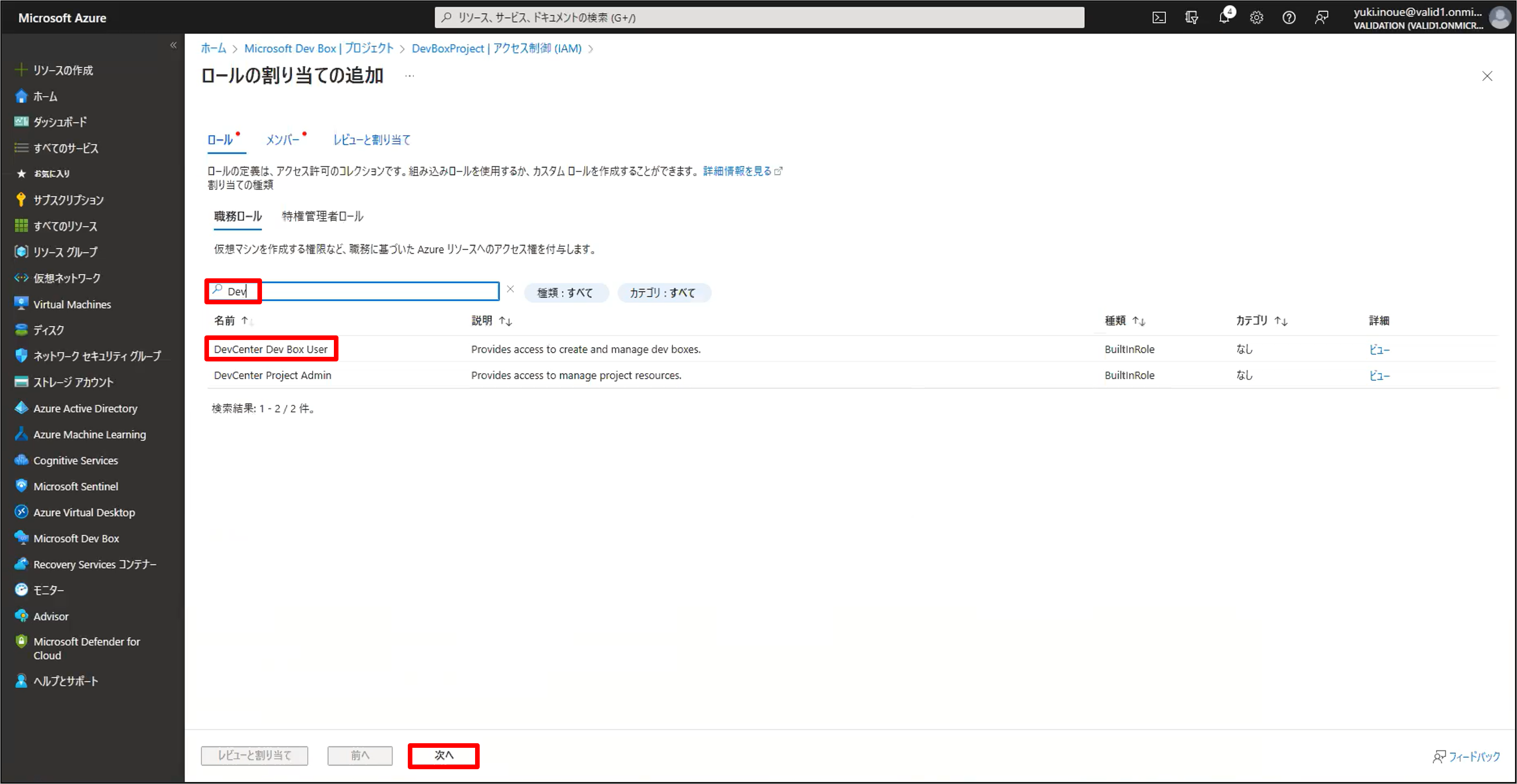
Task: Open feedback icon in top bar
Action: 1321,18
